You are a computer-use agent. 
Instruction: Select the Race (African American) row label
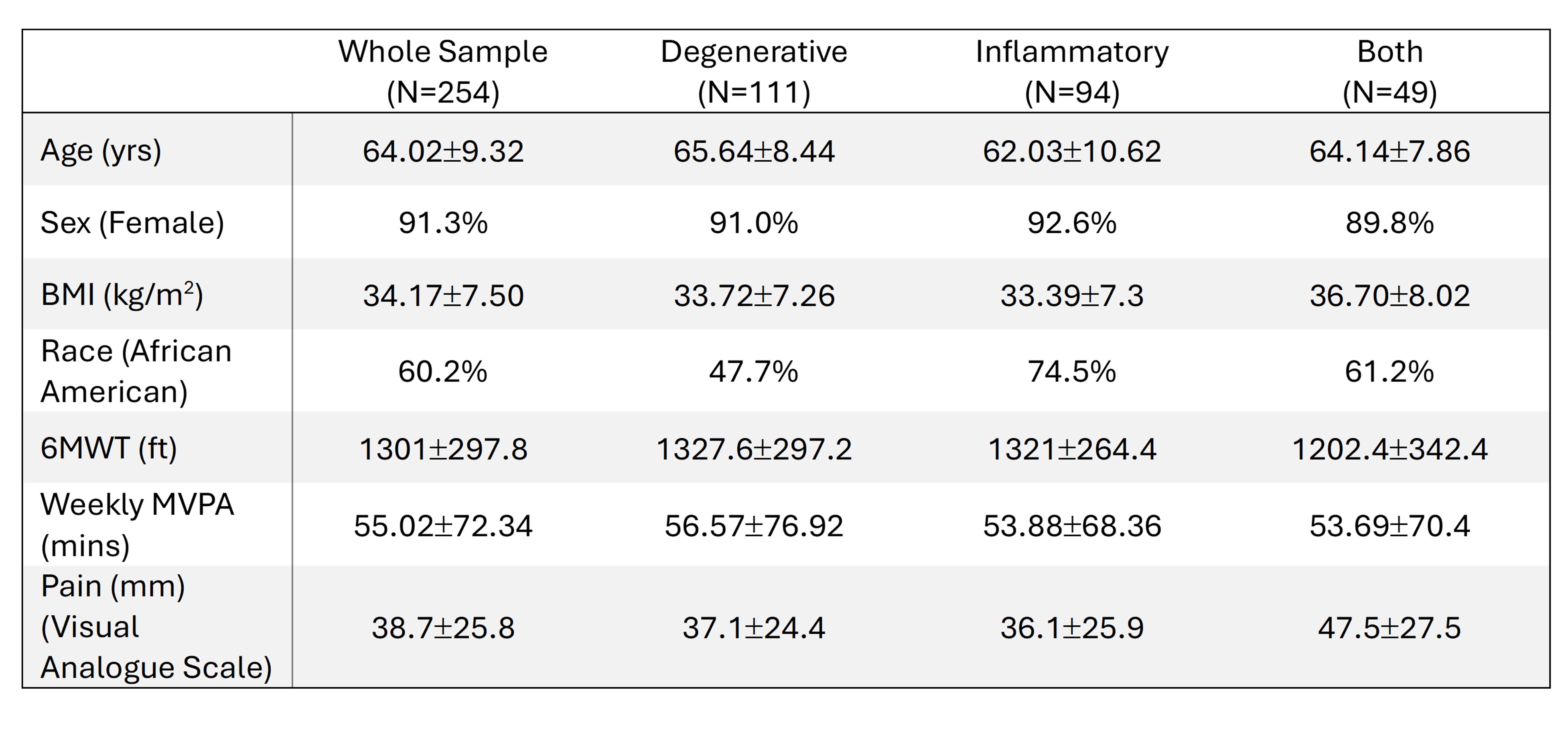pos(136,371)
